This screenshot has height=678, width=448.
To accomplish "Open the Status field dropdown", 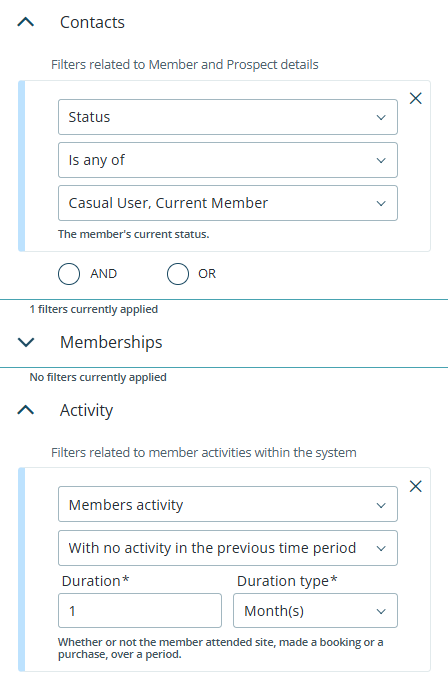I will click(228, 117).
